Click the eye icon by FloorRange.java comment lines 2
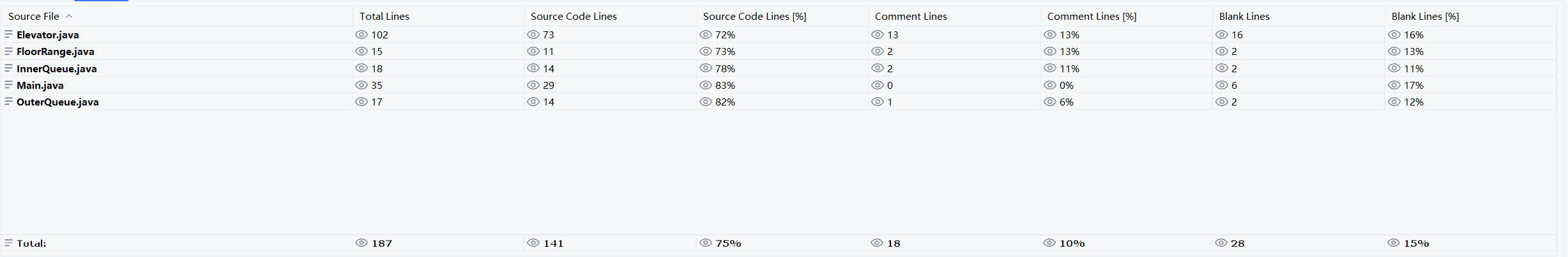Image resolution: width=1568 pixels, height=257 pixels. point(878,51)
